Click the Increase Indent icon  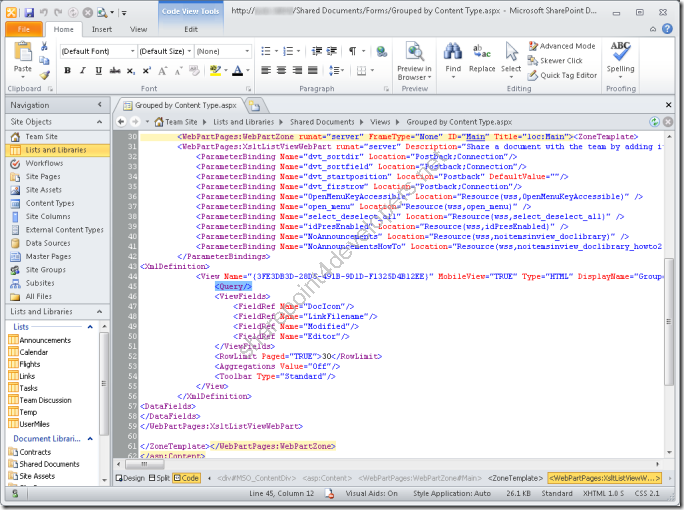tap(332, 51)
